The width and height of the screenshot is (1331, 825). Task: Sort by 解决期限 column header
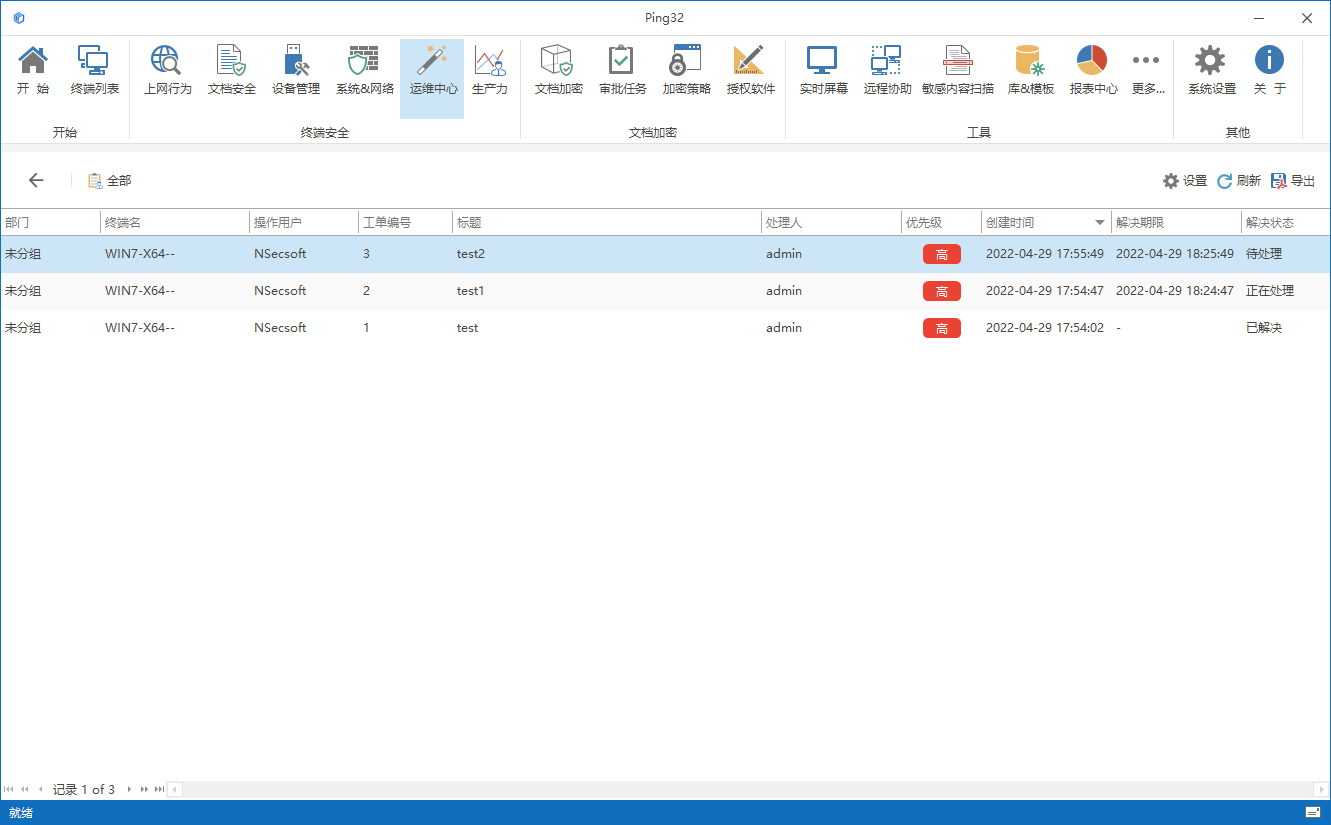coord(1176,222)
